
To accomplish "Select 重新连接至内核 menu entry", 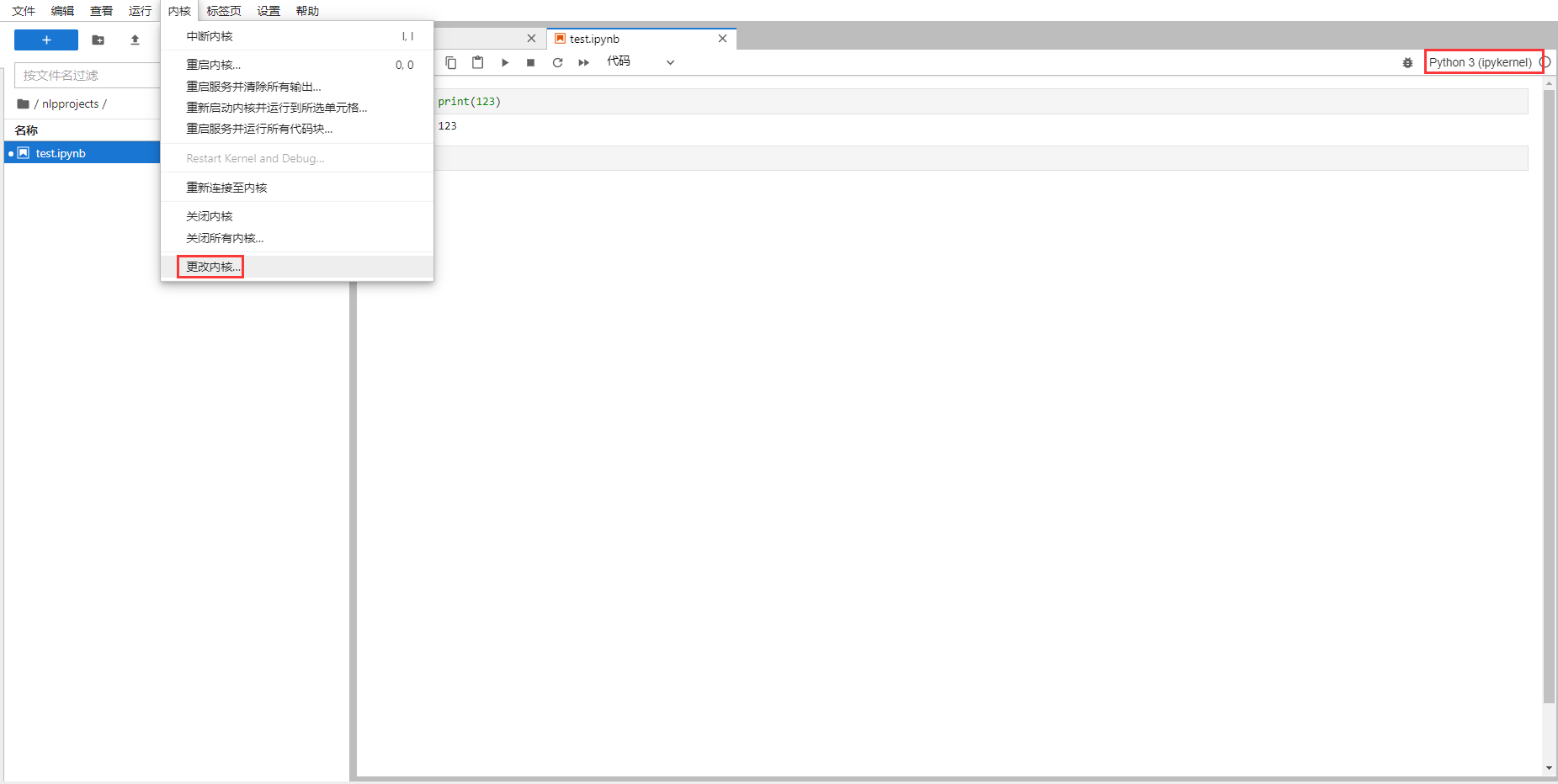I will (297, 188).
